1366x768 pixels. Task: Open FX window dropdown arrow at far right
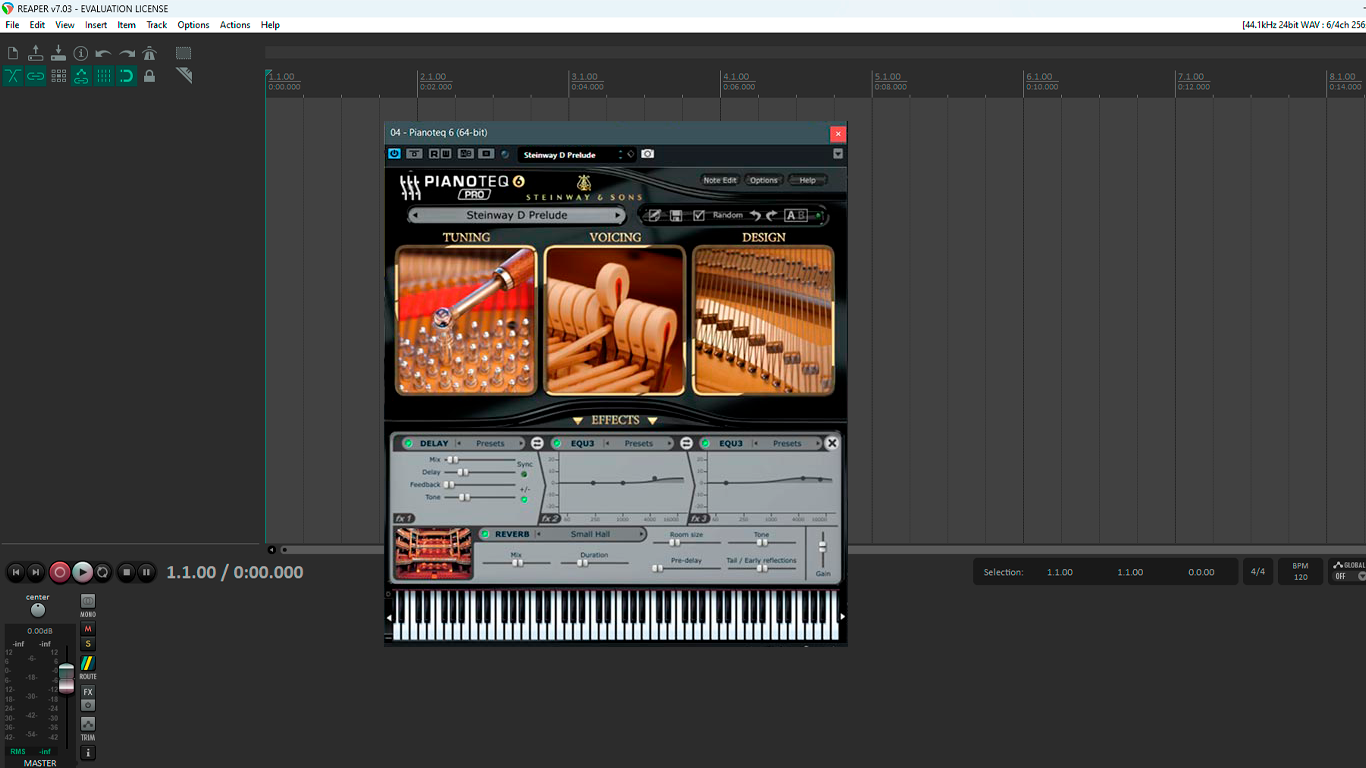click(x=838, y=154)
